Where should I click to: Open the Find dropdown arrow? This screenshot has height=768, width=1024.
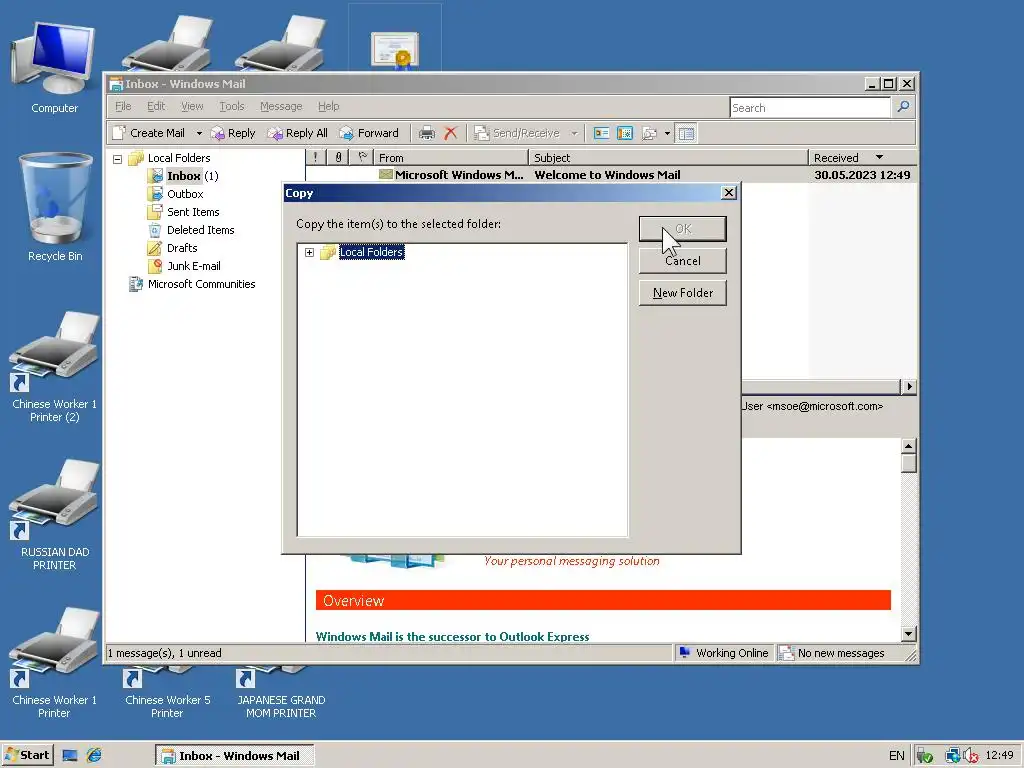(667, 133)
